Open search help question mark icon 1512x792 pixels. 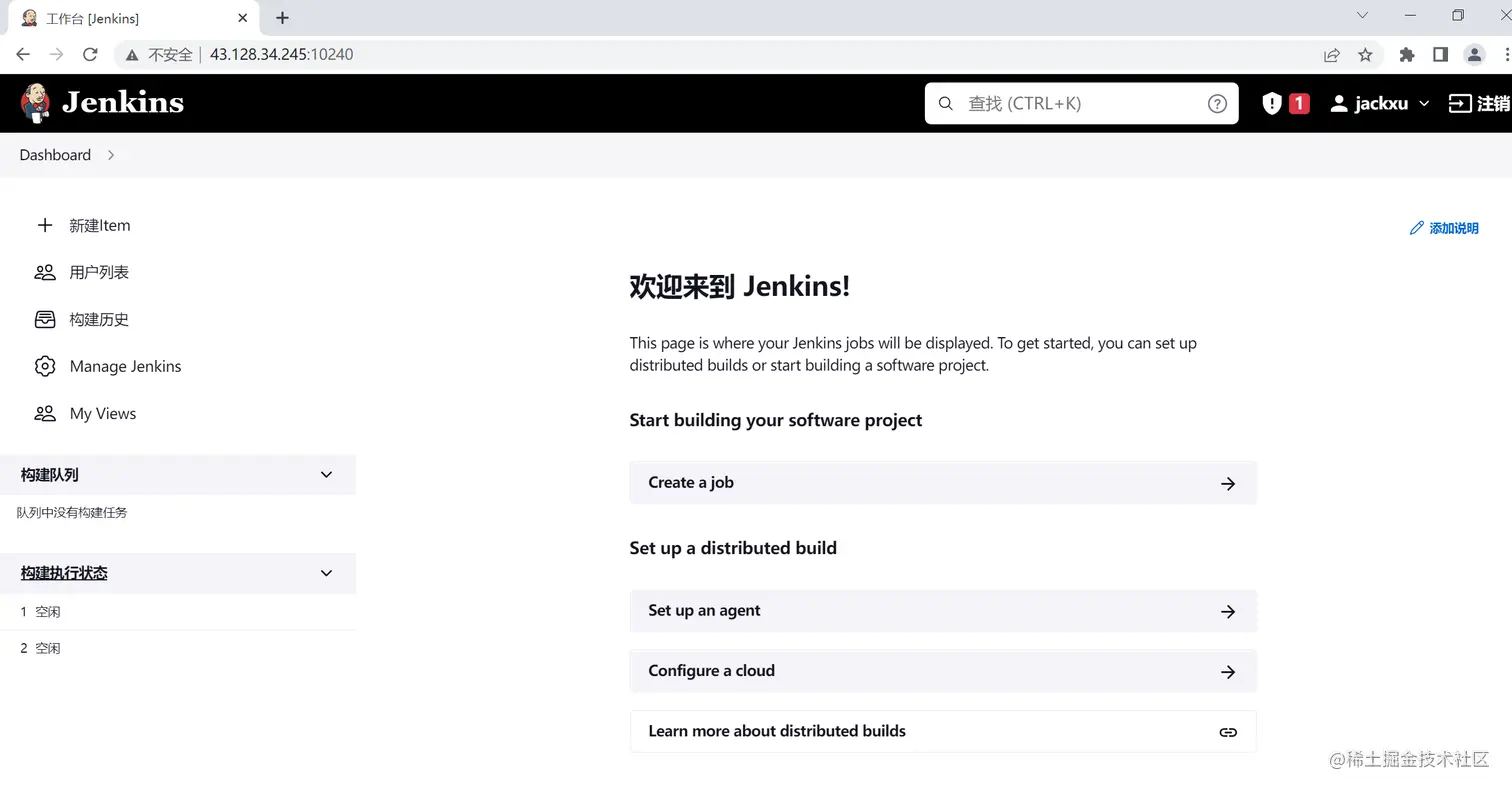[1217, 103]
